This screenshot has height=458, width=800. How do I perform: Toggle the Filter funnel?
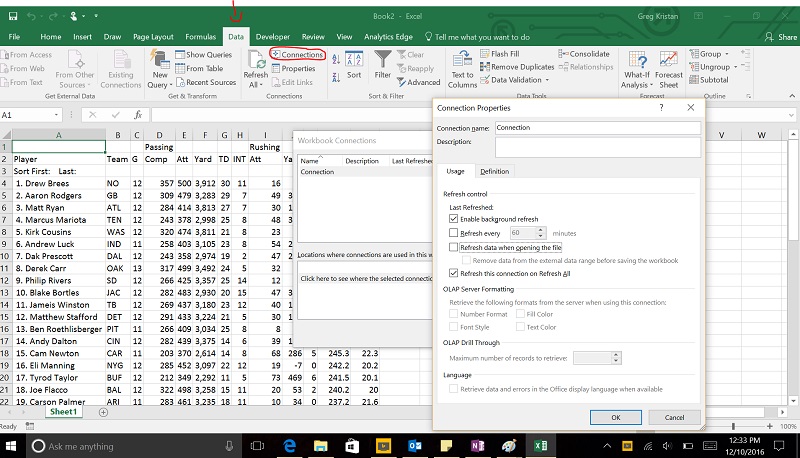(x=383, y=65)
